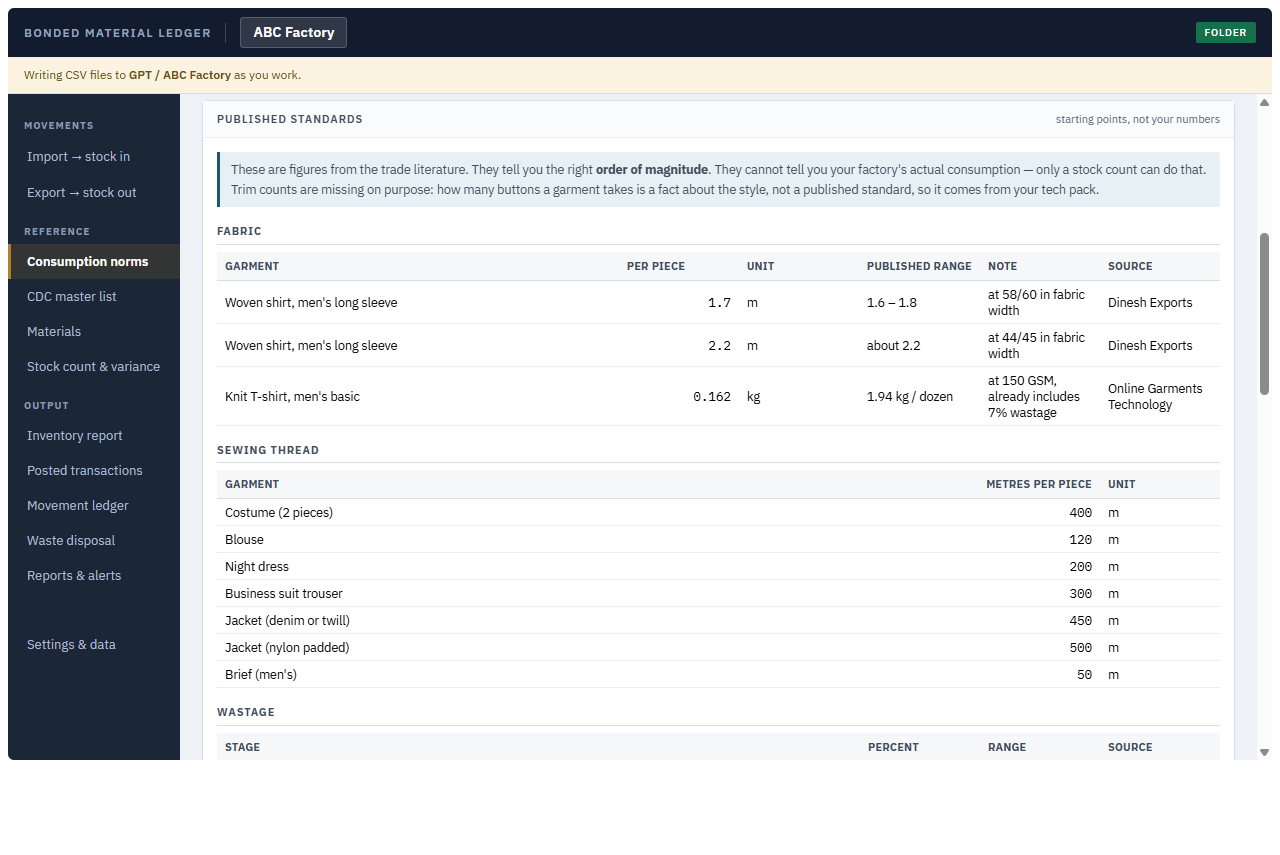Open the ABC Factory selector button
This screenshot has height=855, width=1280.
(x=293, y=33)
